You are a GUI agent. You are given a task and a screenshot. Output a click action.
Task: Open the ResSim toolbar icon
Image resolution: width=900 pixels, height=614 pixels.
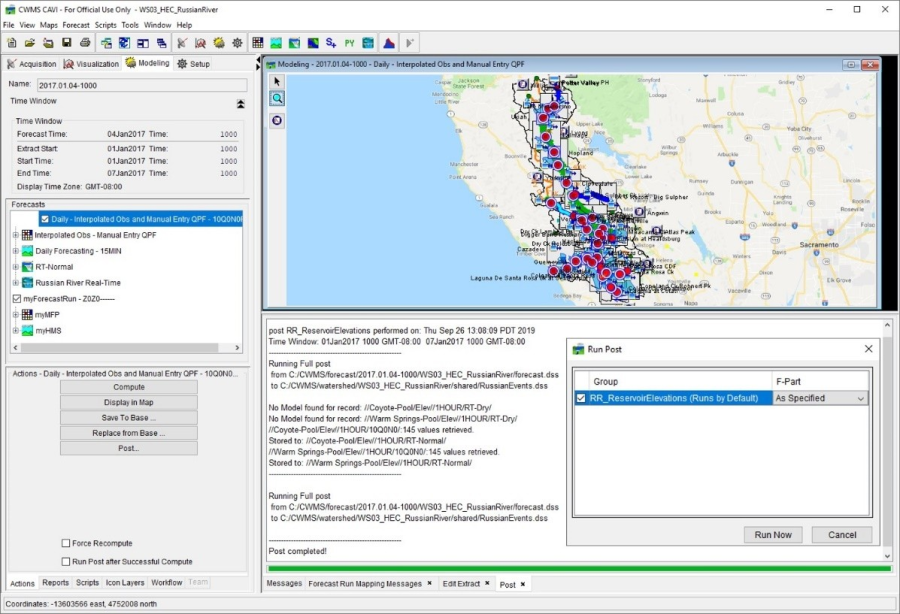tap(294, 43)
